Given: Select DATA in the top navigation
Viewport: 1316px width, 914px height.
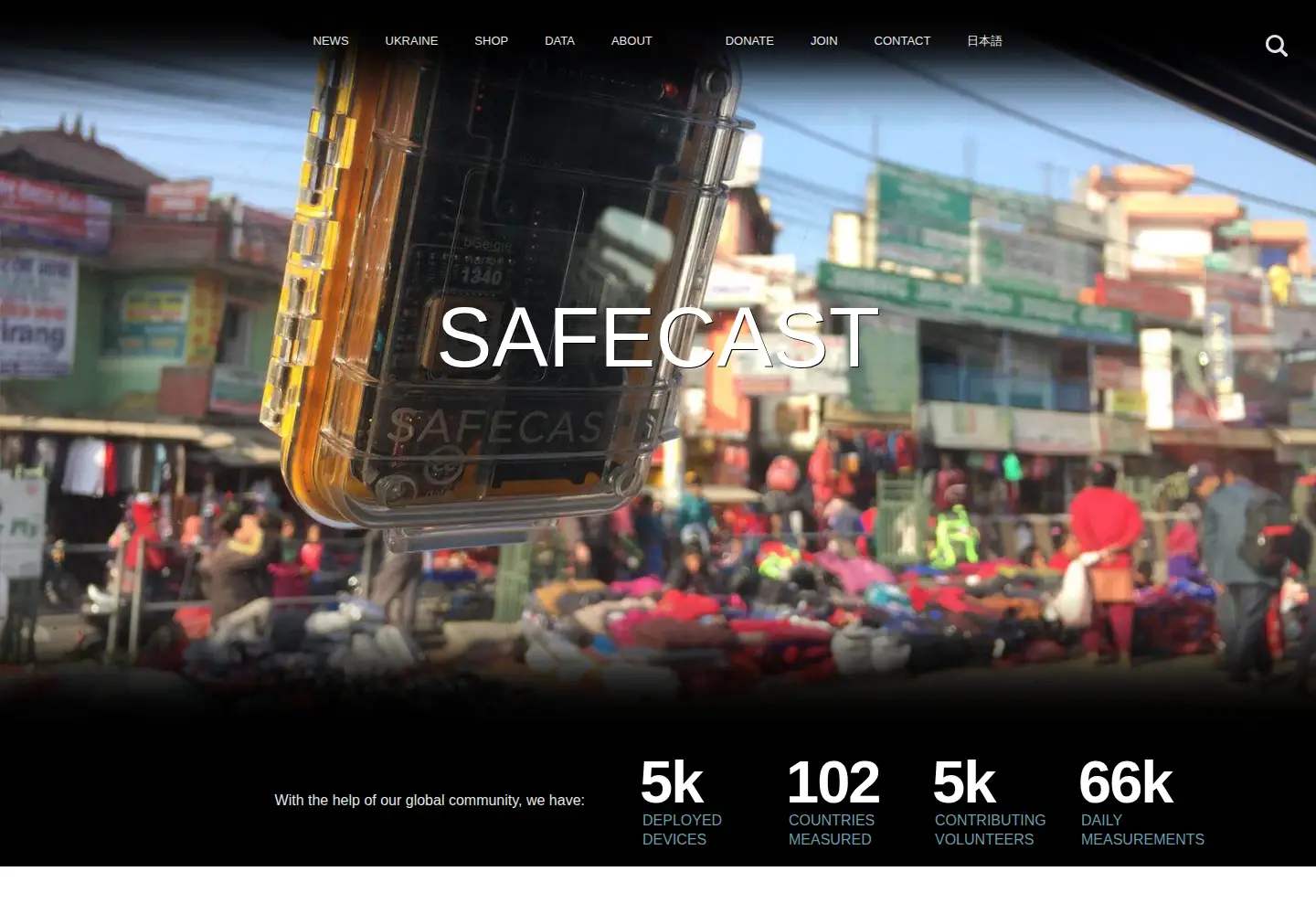Looking at the screenshot, I should point(559,41).
